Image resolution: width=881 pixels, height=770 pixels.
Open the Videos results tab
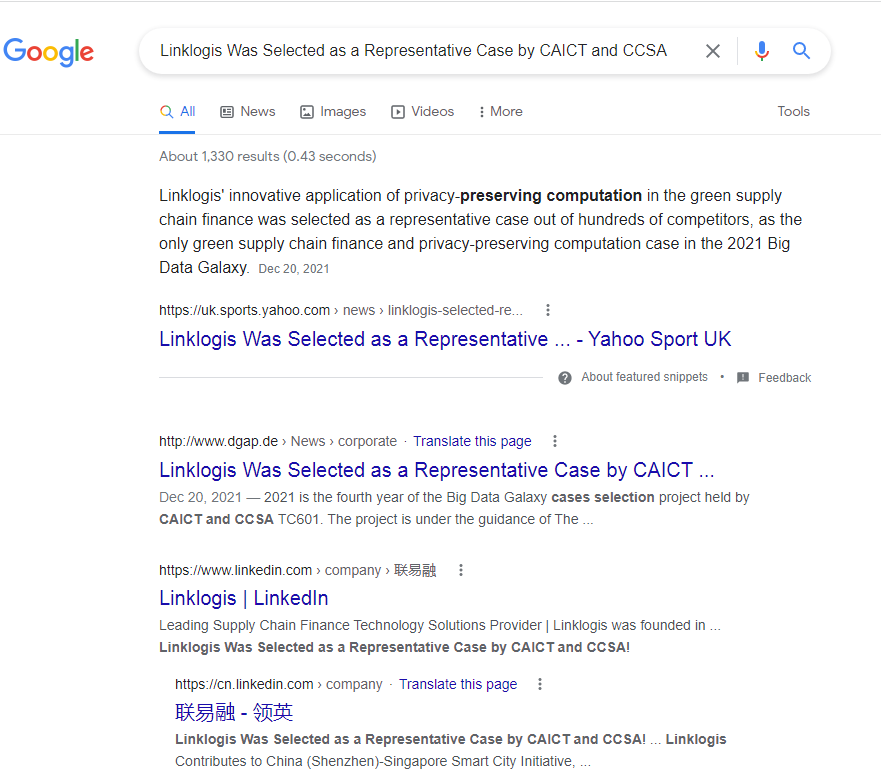click(x=422, y=112)
